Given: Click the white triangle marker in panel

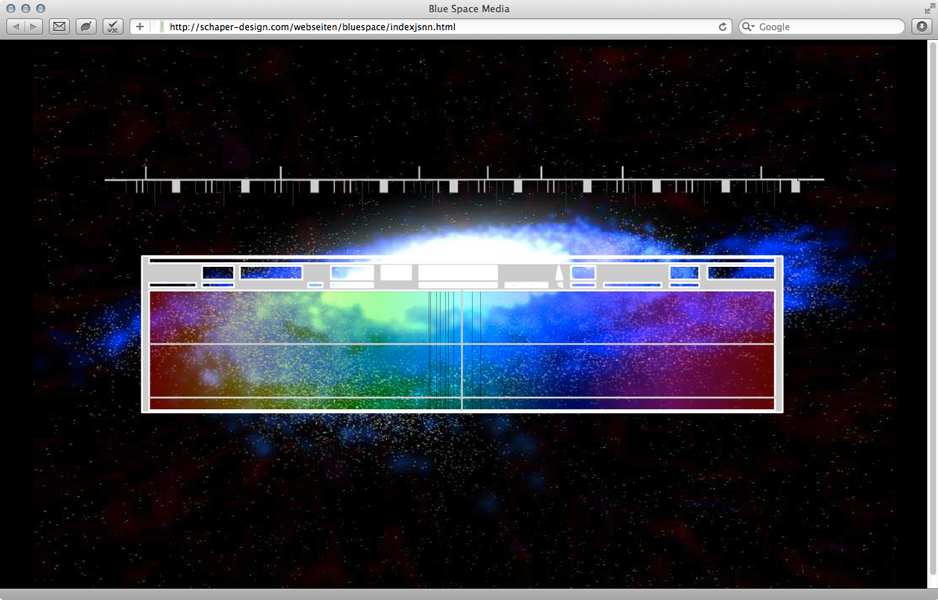Looking at the screenshot, I should pos(559,273).
